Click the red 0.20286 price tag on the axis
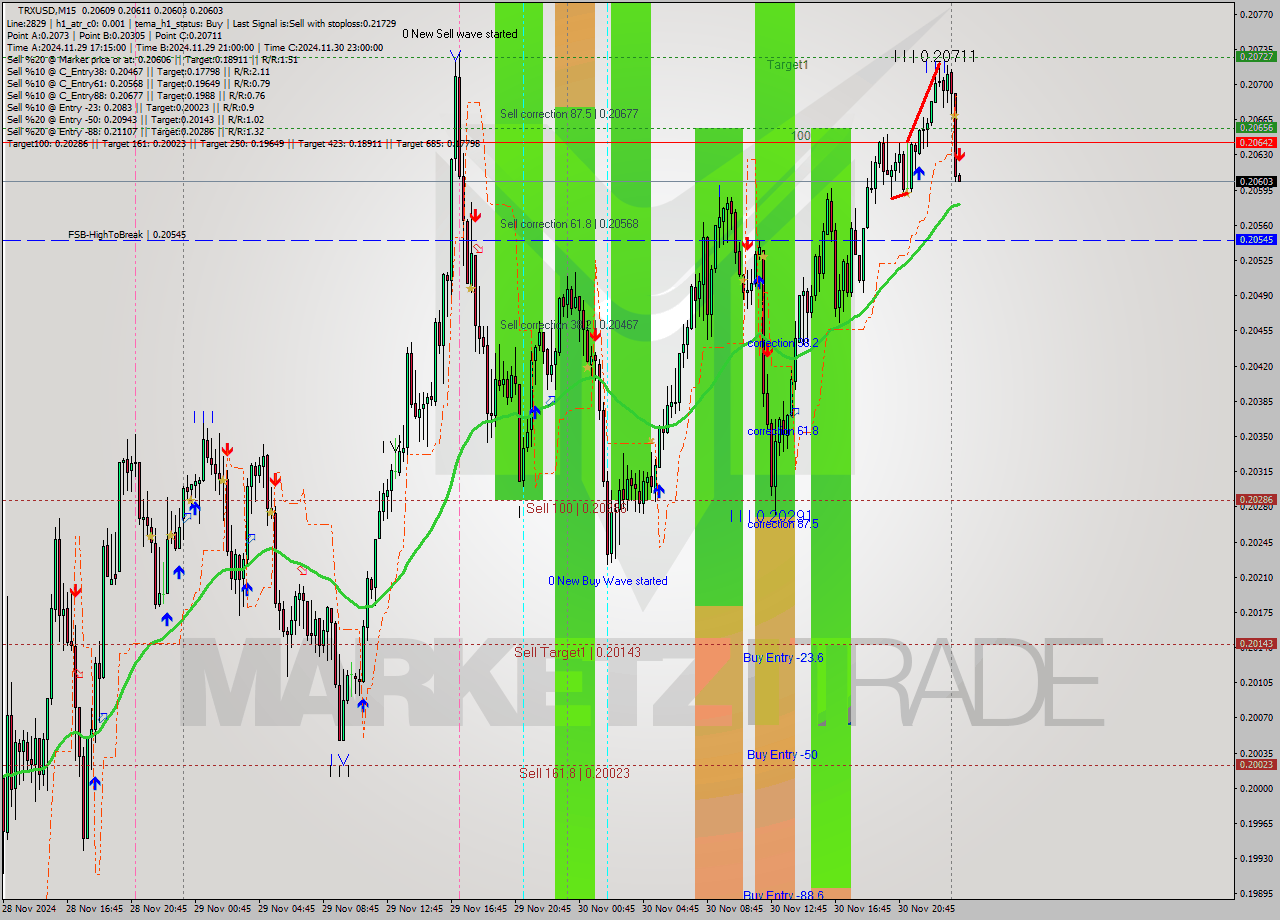 pos(1256,499)
